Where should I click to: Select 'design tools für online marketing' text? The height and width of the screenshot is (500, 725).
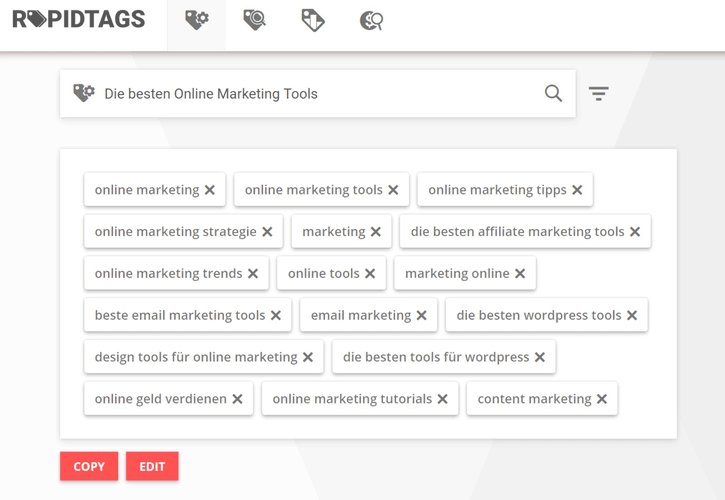coord(196,357)
